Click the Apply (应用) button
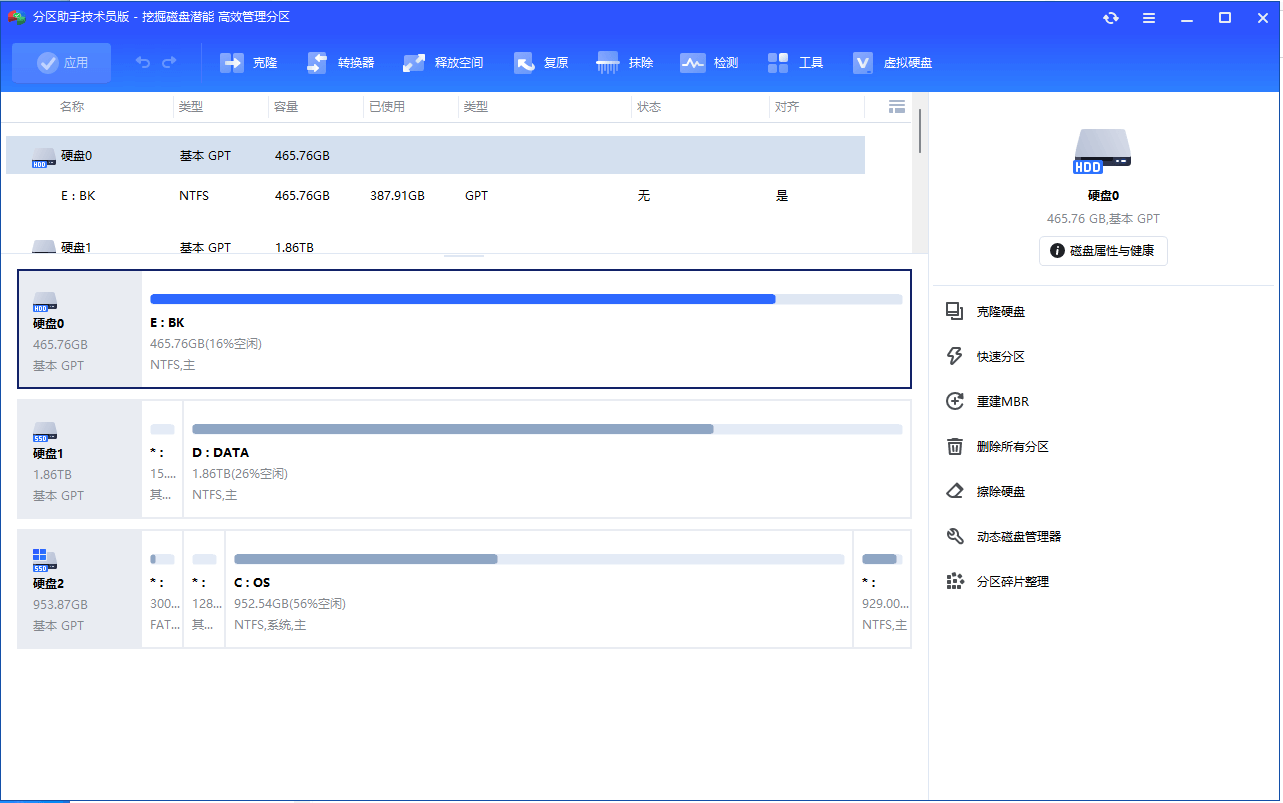Viewport: 1283px width, 803px height. [62, 63]
